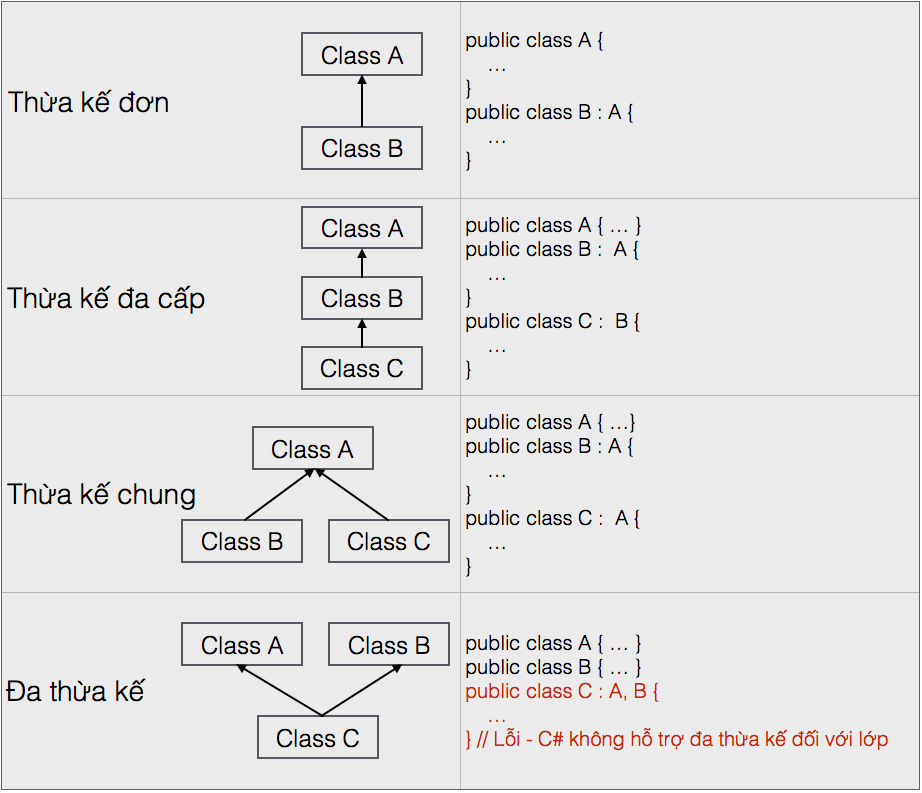
Task: Click the Thừa kế đa cấp heading
Action: click(106, 299)
